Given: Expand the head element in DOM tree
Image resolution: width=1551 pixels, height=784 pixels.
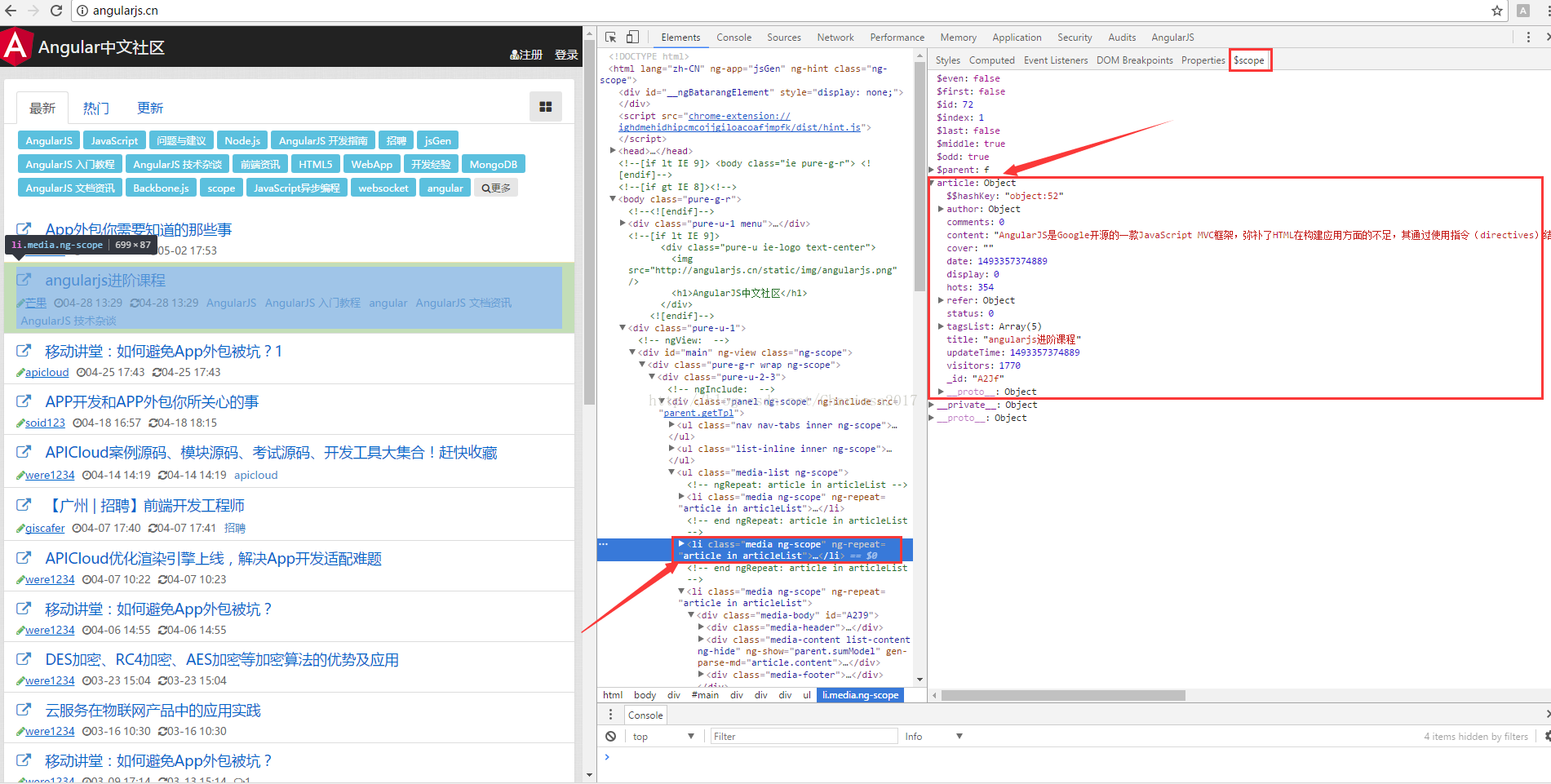Looking at the screenshot, I should [613, 150].
